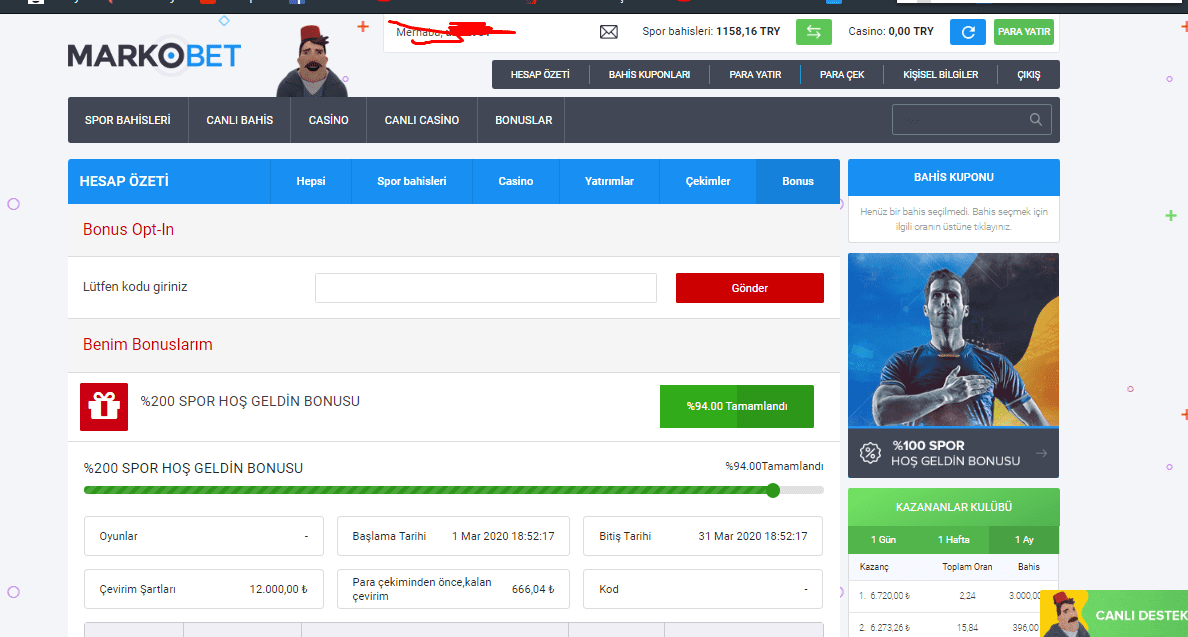Switch to the Yatırımlar tab

point(609,181)
